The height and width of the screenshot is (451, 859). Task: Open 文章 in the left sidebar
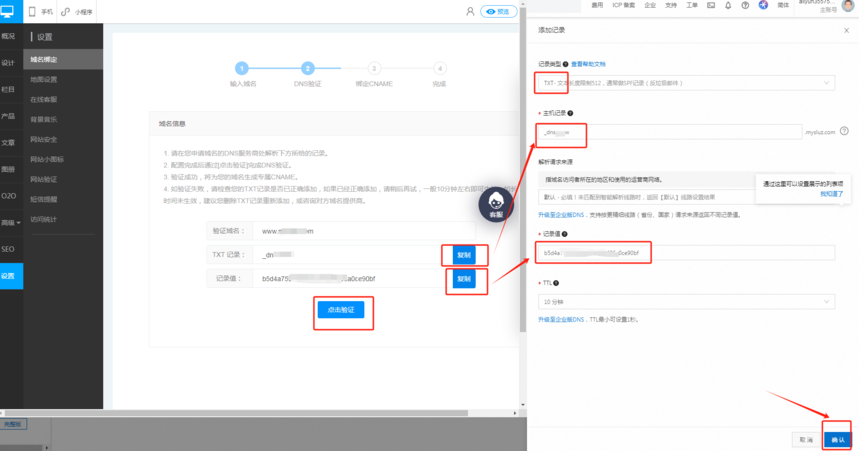click(8, 142)
